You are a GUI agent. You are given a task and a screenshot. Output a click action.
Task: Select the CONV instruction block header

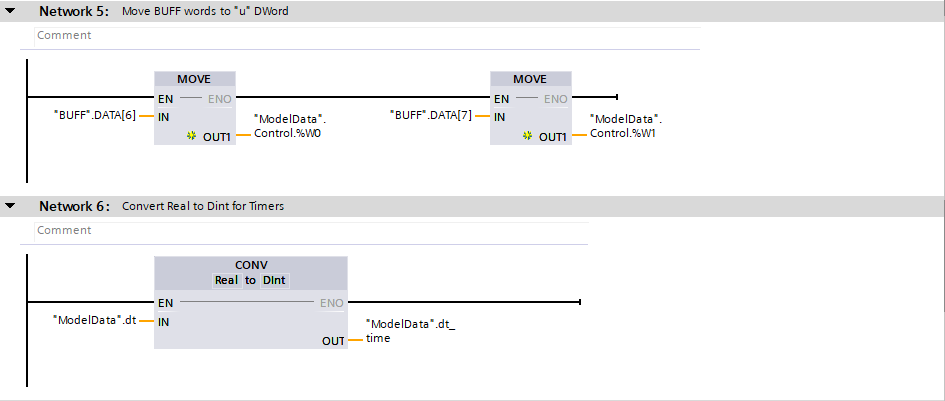pos(251,265)
